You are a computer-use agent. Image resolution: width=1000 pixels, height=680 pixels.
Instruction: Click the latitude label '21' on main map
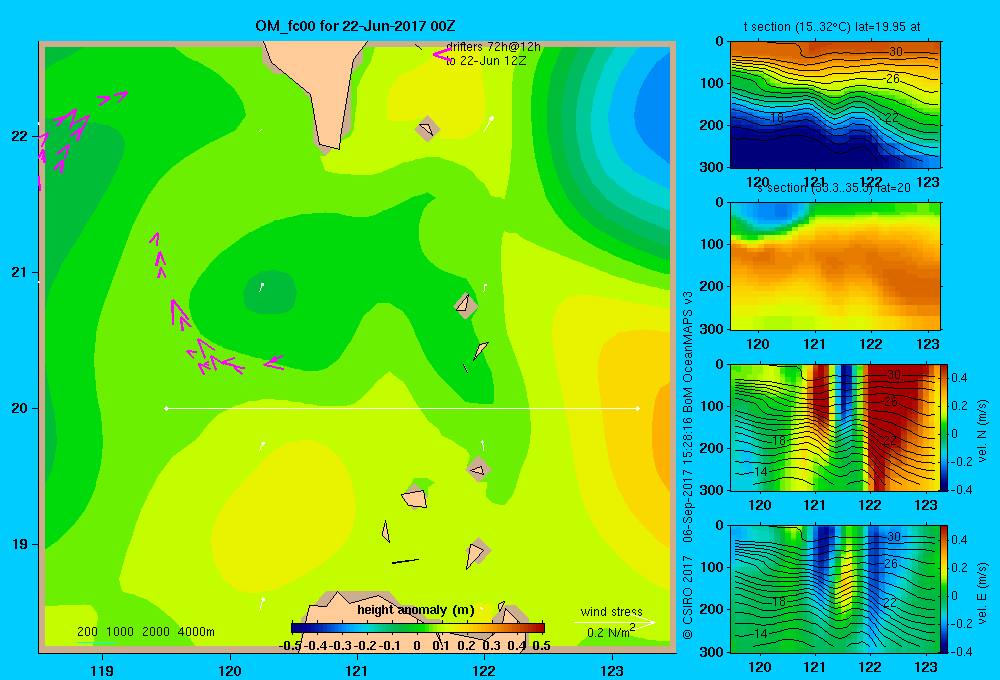(x=19, y=272)
